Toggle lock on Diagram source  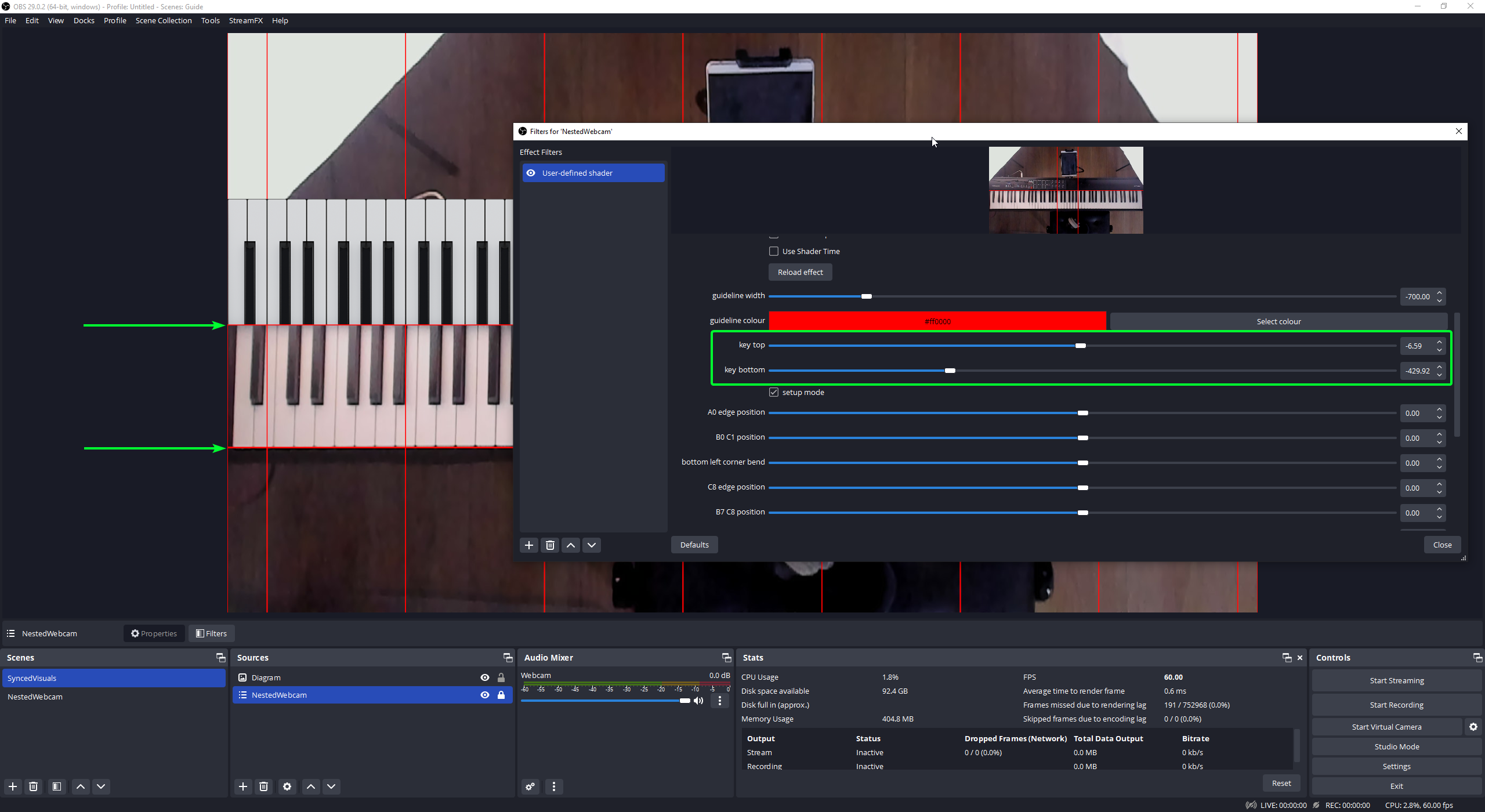(x=501, y=677)
